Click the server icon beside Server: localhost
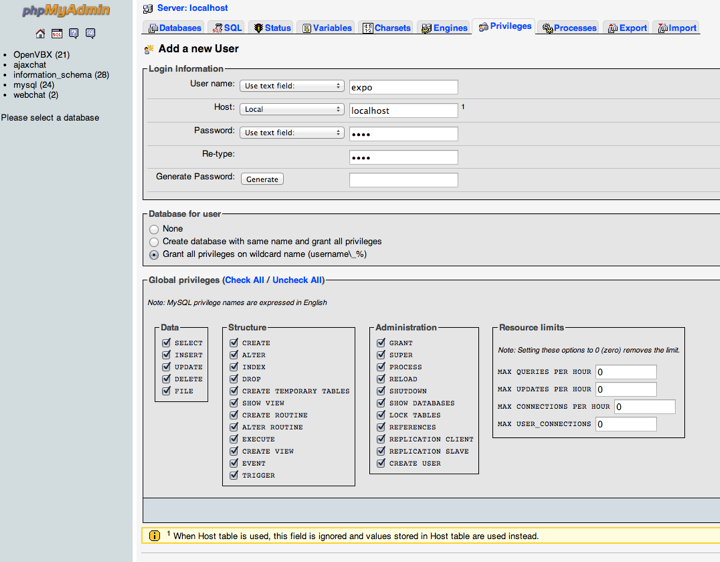 pos(148,8)
